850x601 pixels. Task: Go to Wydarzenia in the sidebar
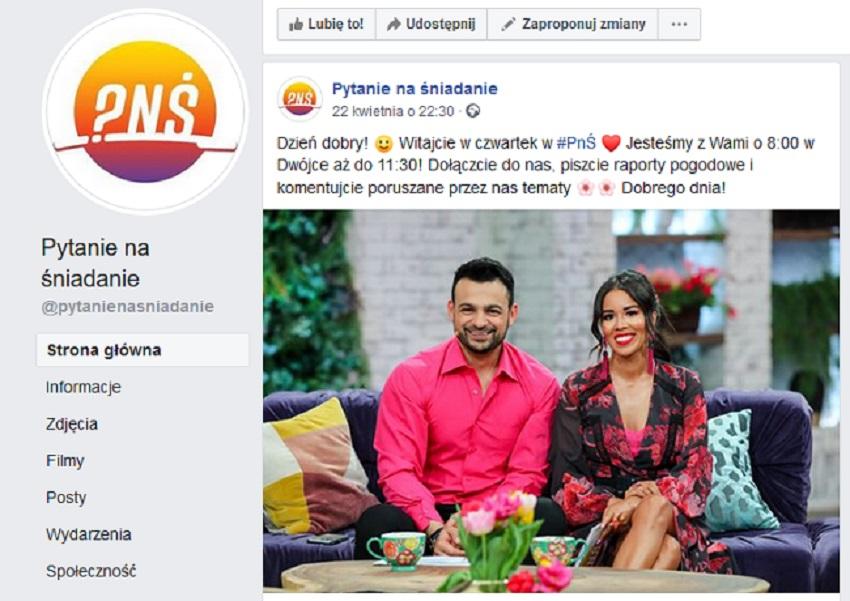88,534
